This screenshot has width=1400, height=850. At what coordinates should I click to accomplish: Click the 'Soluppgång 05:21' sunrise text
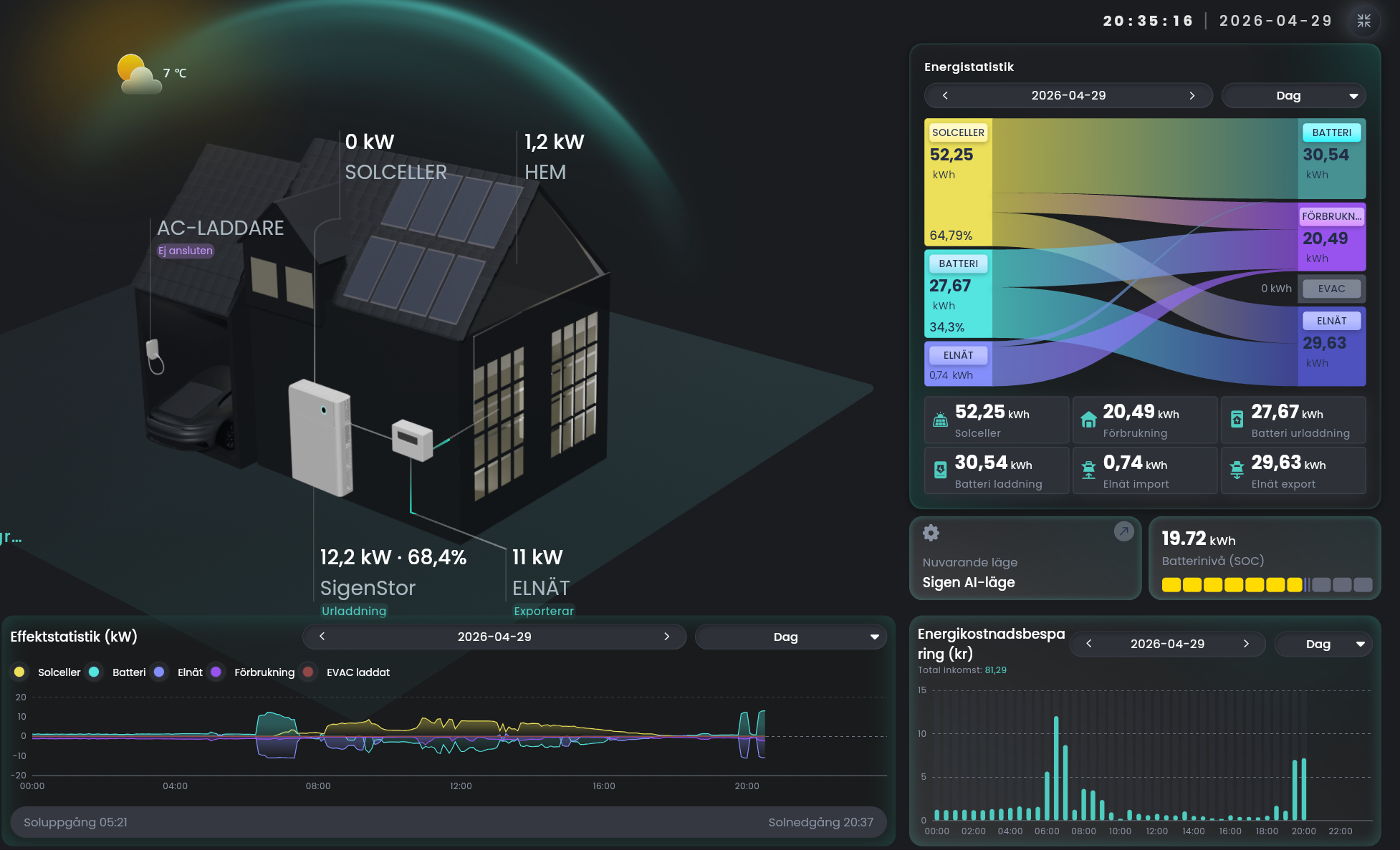75,822
